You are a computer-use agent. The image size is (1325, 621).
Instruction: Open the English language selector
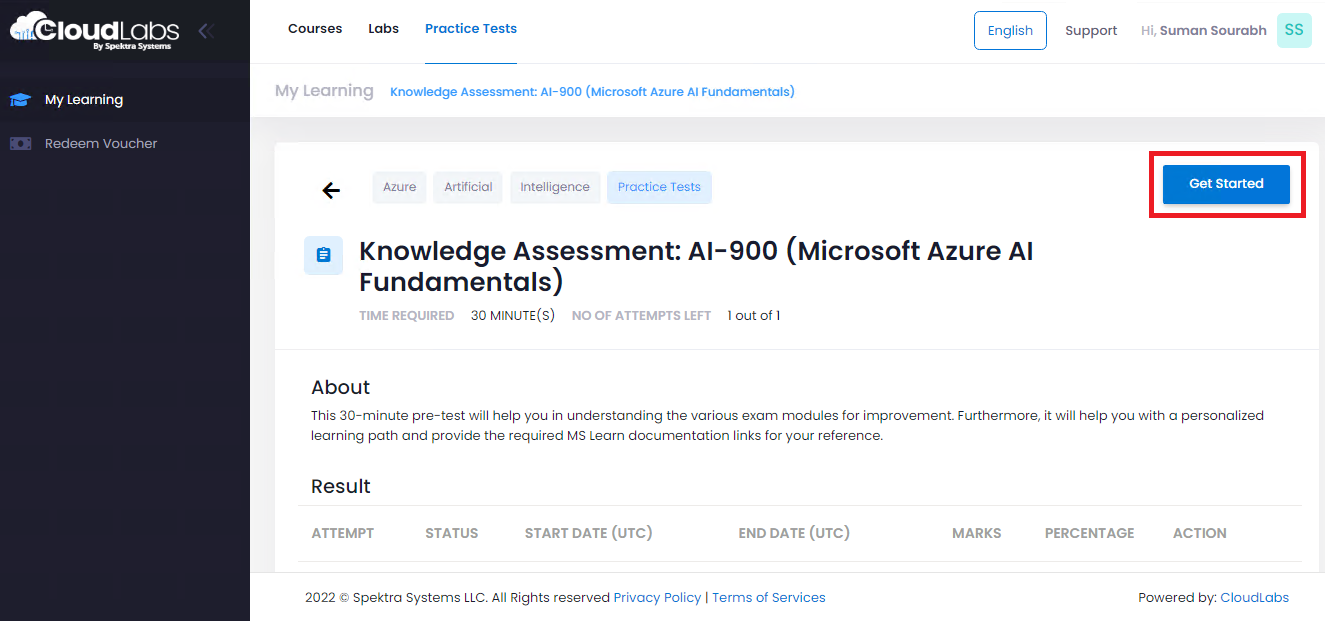coord(1010,31)
